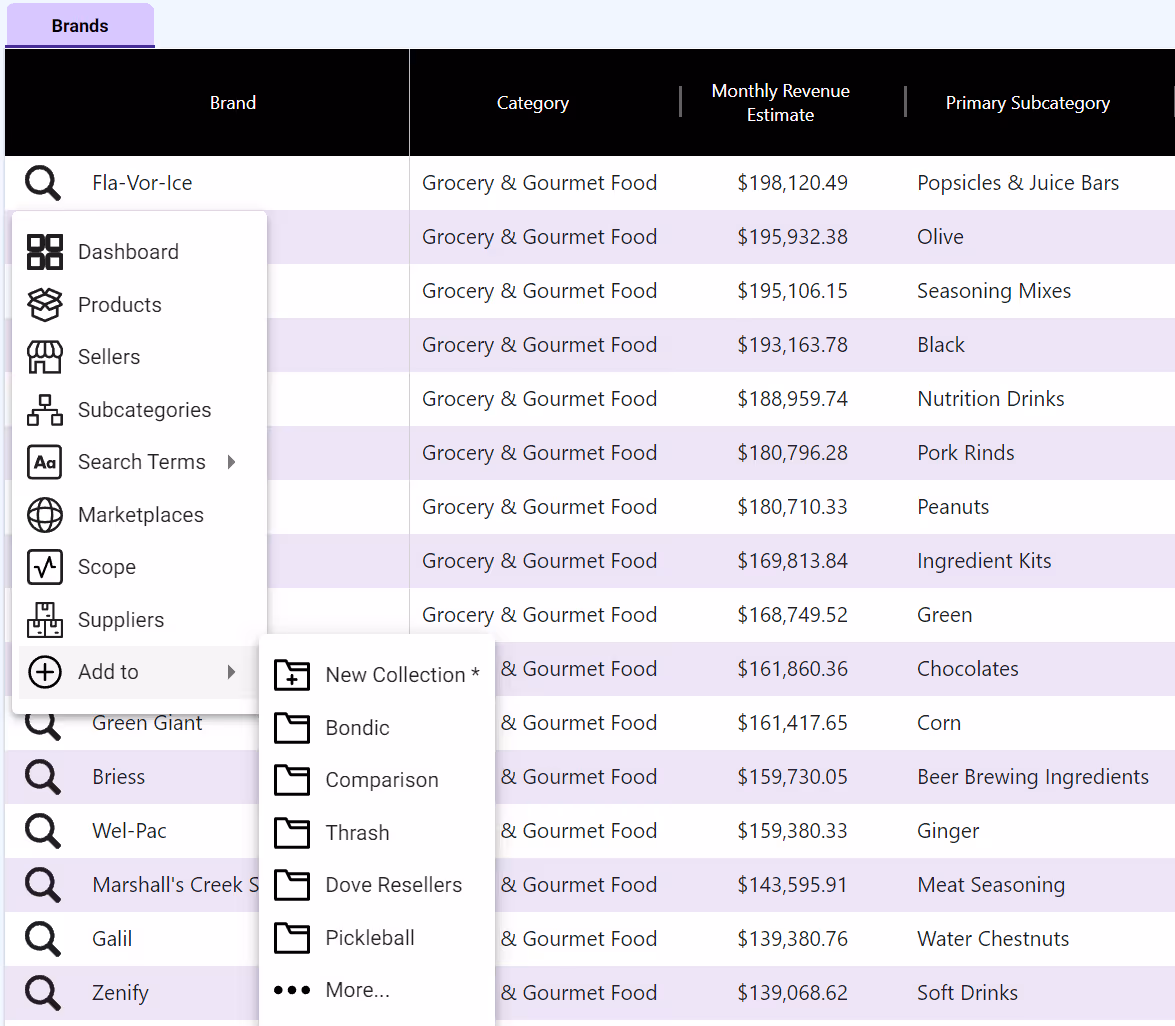1175x1026 pixels.
Task: Sort by Monthly Revenue Estimate header
Action: tap(780, 103)
